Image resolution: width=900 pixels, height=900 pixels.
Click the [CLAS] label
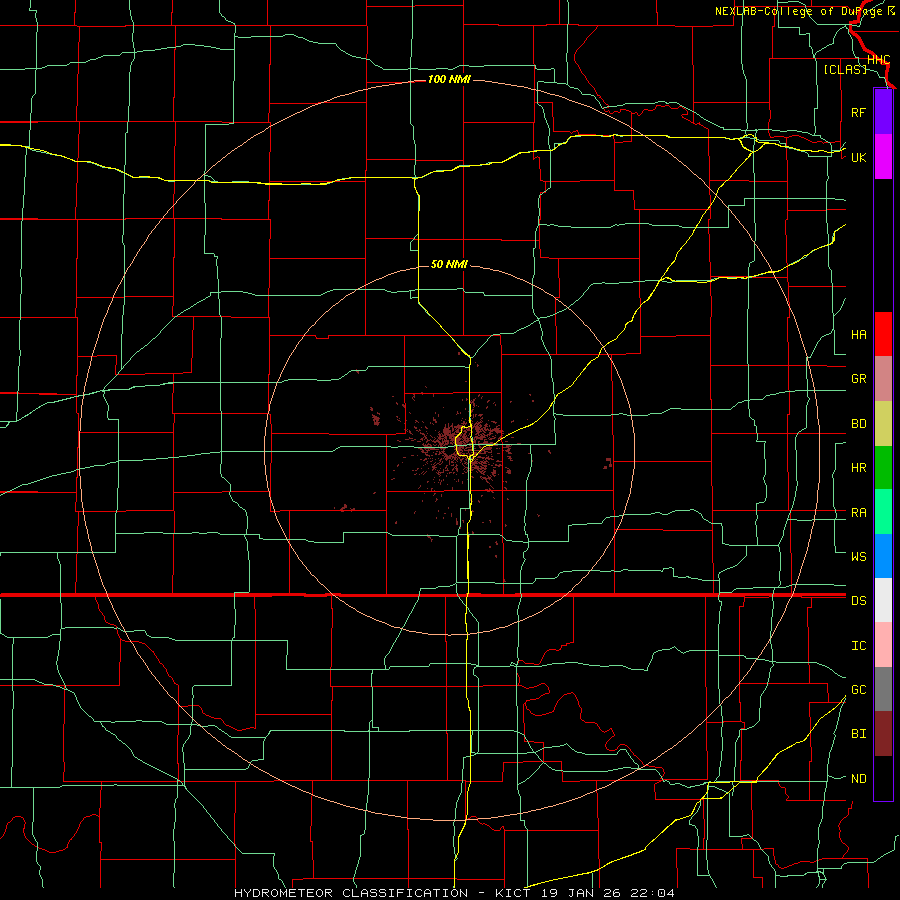click(x=845, y=69)
